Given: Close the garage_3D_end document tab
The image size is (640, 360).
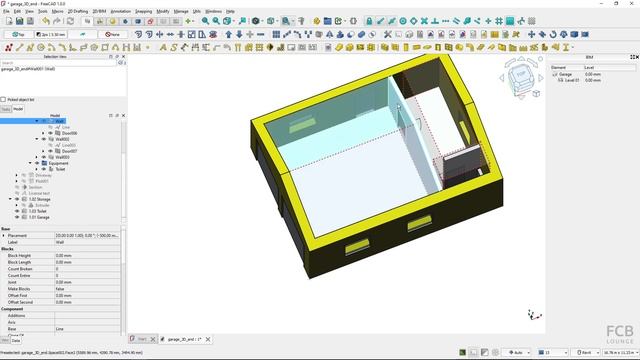Looking at the screenshot, I should coord(208,339).
